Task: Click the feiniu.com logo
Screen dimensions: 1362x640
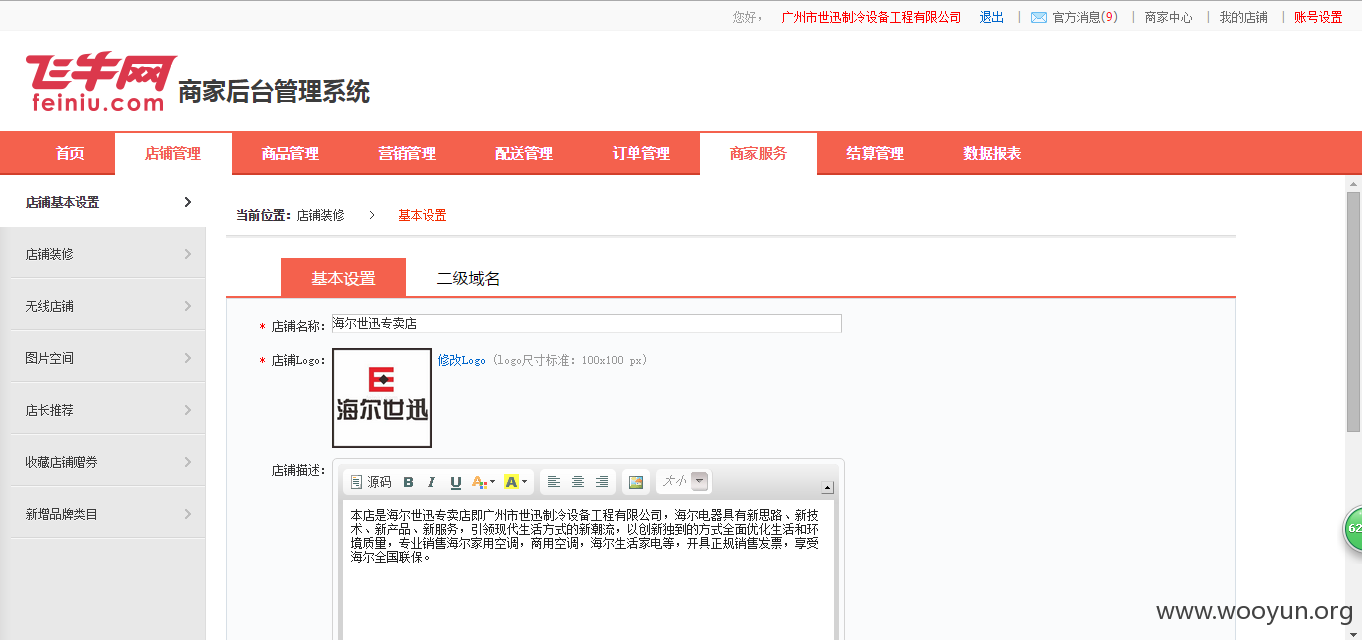Action: (101, 82)
